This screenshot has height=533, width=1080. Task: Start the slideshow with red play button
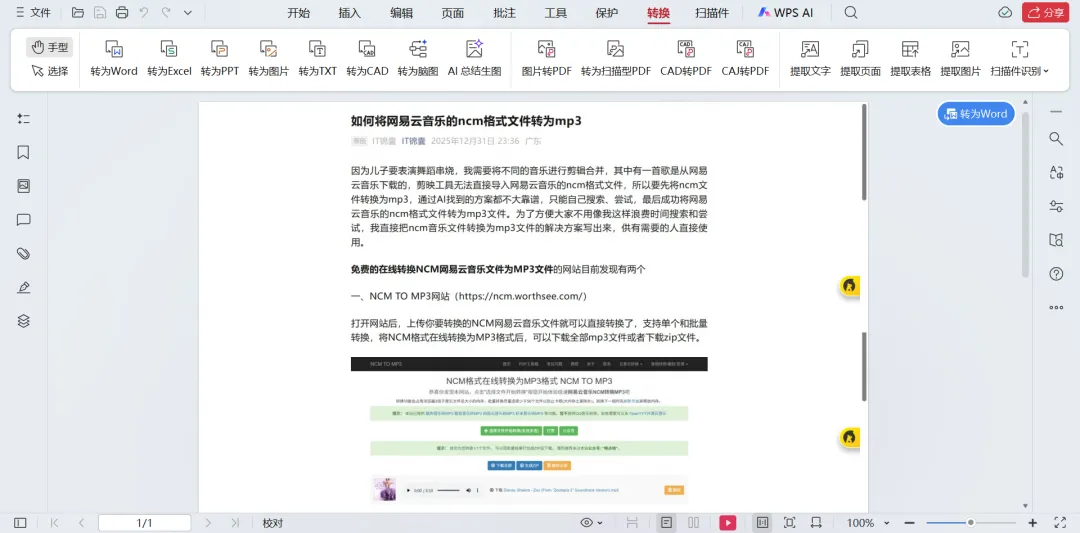point(727,523)
